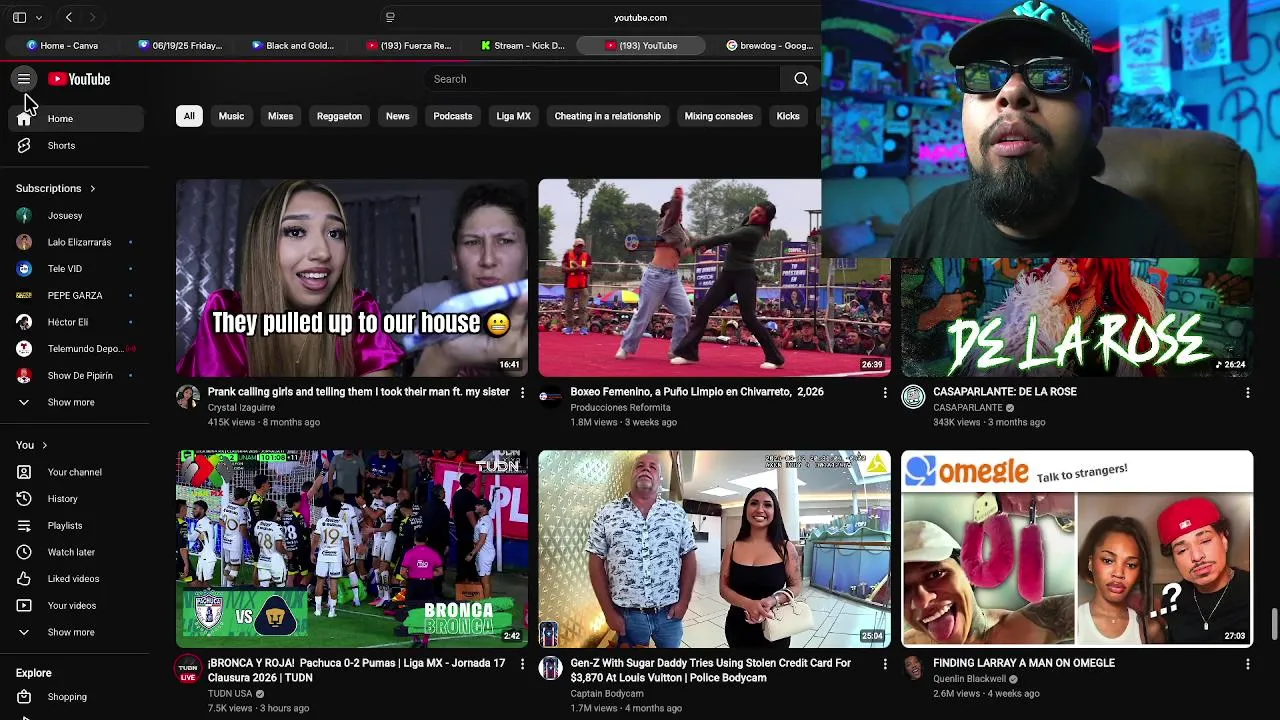The width and height of the screenshot is (1280, 720).
Task: Open the Show De Pipirín subscription
Action: (77, 376)
